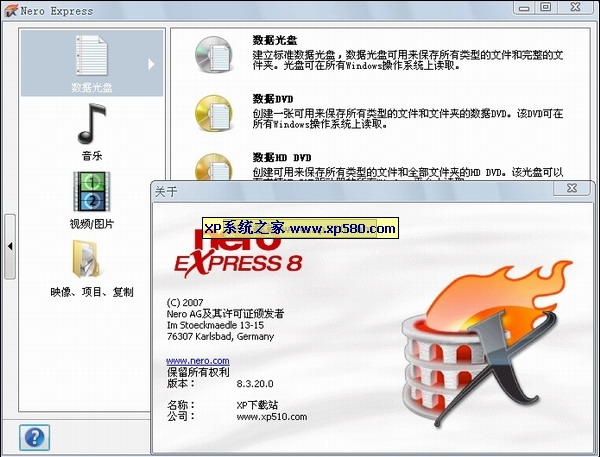The image size is (600, 457).
Task: Close the Nero Express main window
Action: 576,7
